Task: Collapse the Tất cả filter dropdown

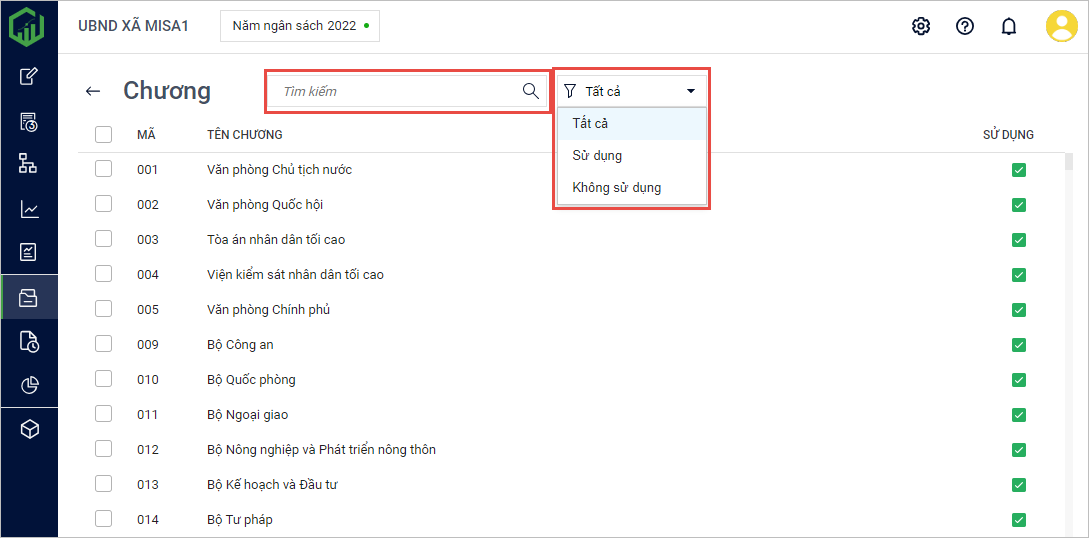Action: click(690, 91)
